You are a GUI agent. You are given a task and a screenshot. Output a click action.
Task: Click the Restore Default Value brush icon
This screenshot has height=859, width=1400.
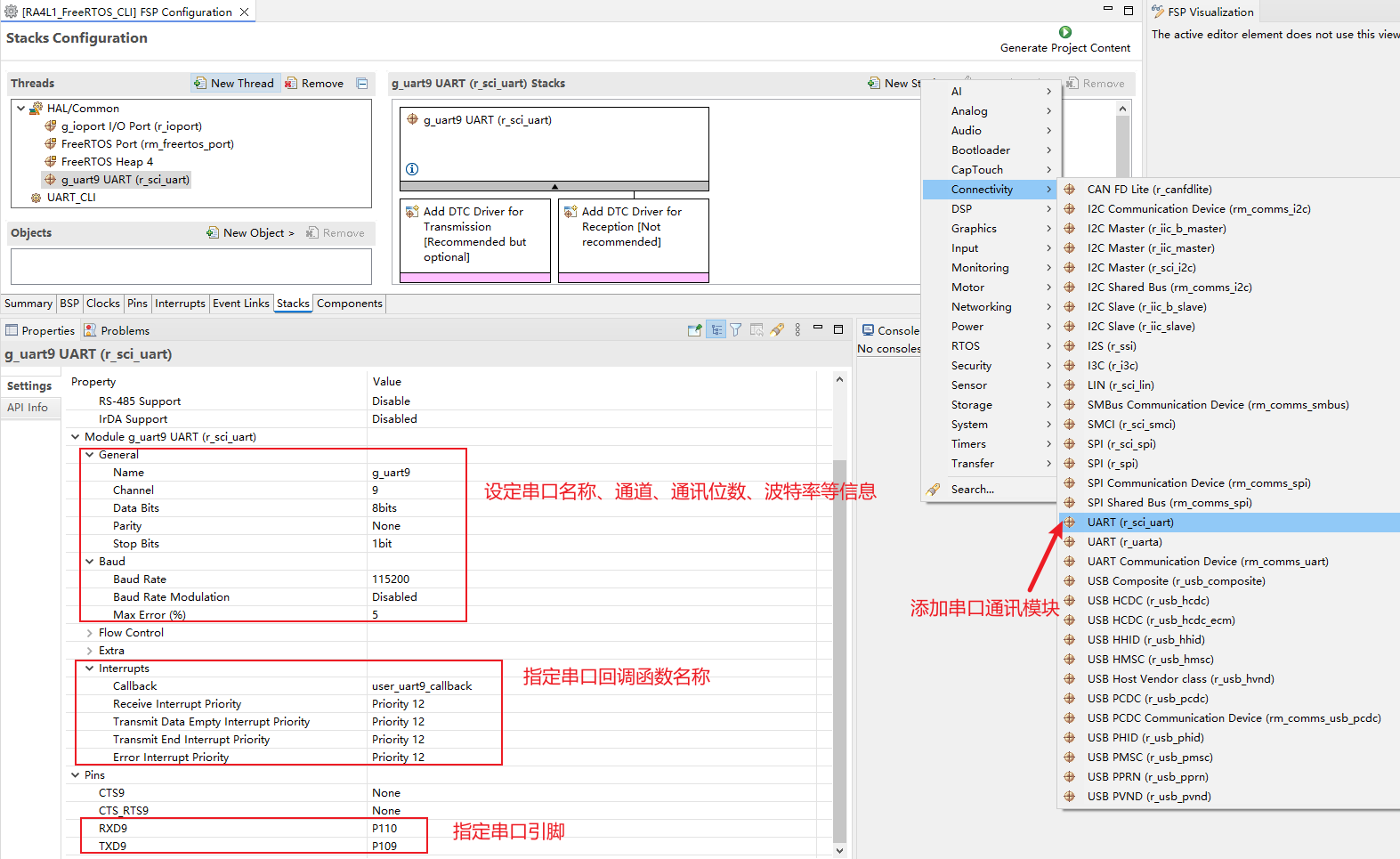(x=777, y=330)
